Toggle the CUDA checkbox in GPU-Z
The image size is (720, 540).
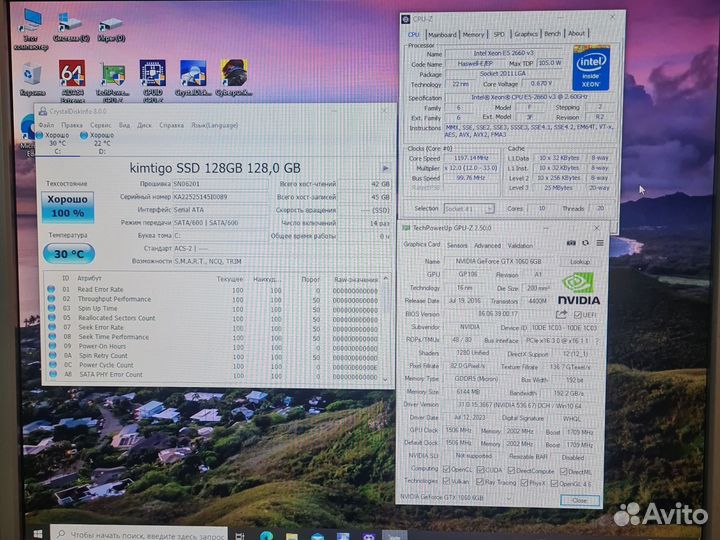[x=480, y=470]
